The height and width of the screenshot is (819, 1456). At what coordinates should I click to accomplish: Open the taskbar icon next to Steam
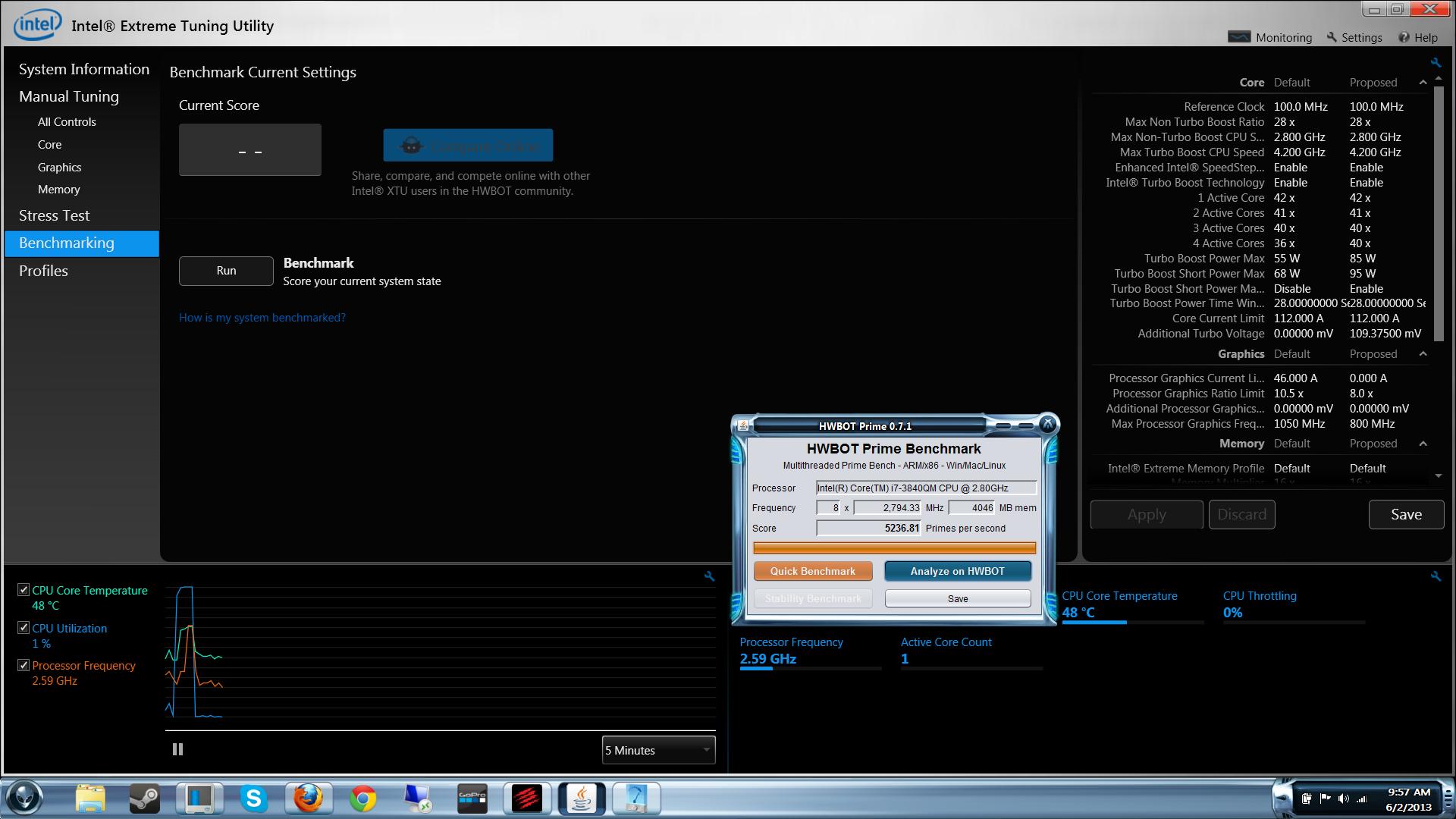[x=199, y=799]
